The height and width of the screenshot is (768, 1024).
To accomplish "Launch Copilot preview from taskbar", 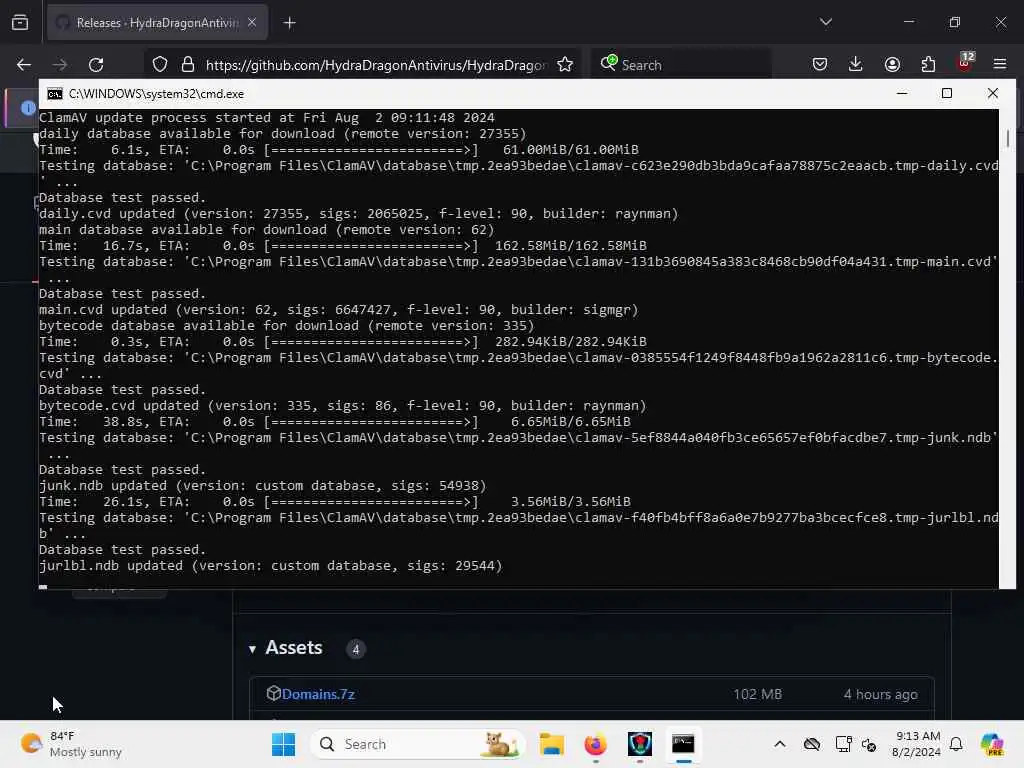I will click(x=992, y=744).
